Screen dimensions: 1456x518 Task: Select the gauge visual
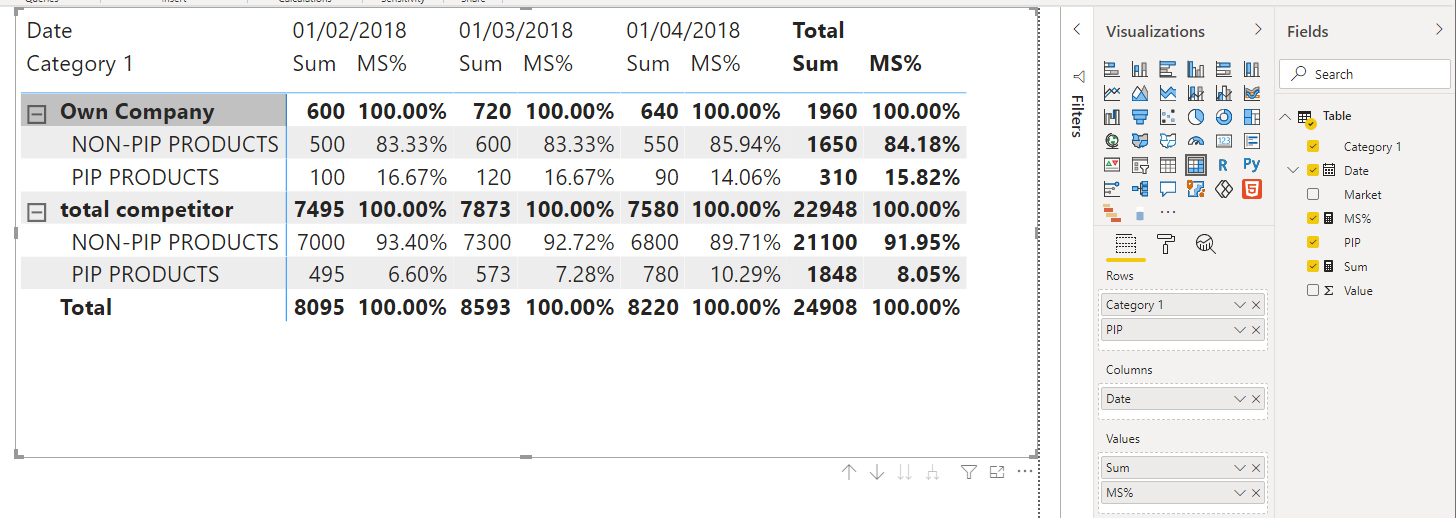(1195, 141)
